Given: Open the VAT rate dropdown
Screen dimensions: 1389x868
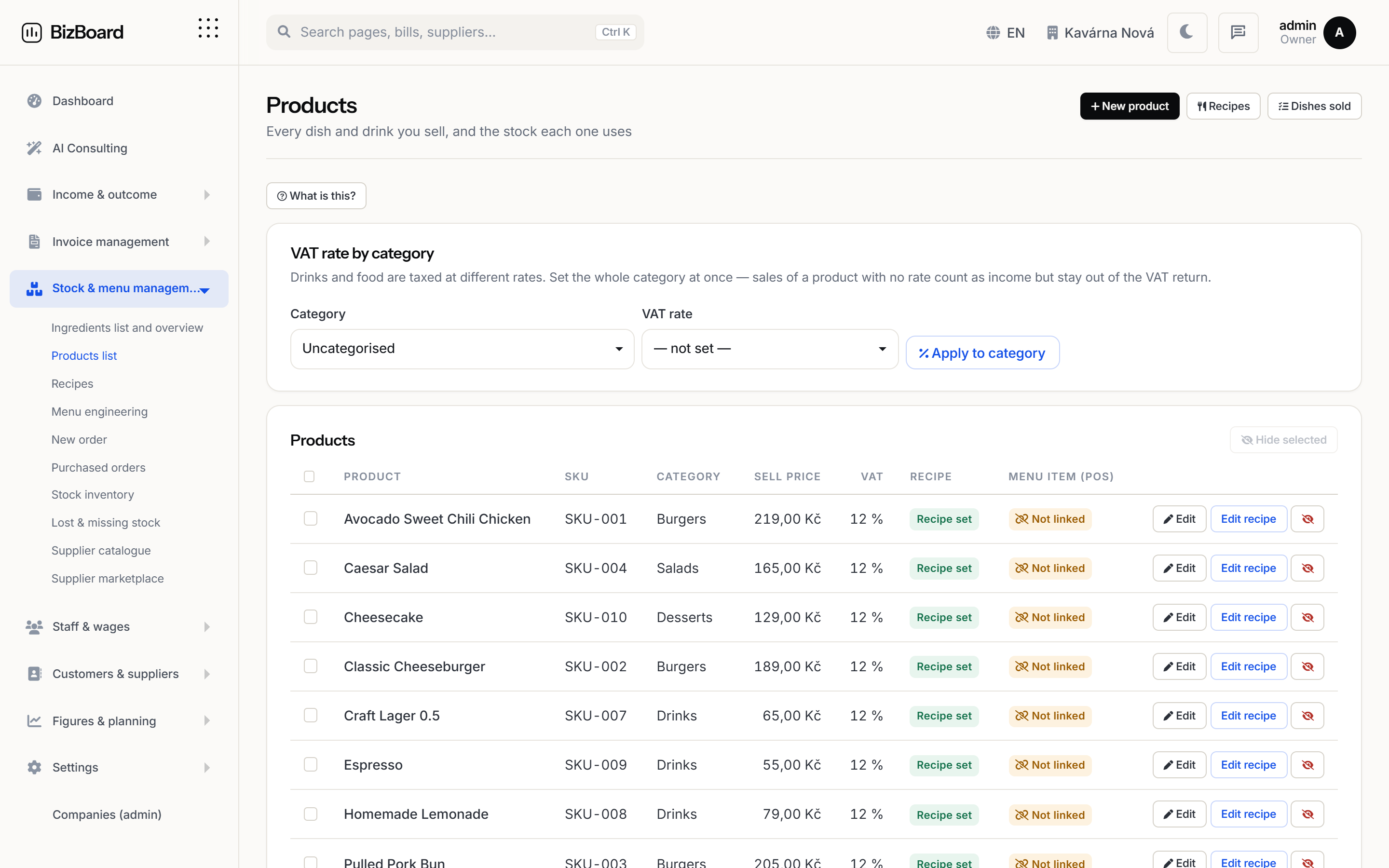Looking at the screenshot, I should tap(770, 349).
